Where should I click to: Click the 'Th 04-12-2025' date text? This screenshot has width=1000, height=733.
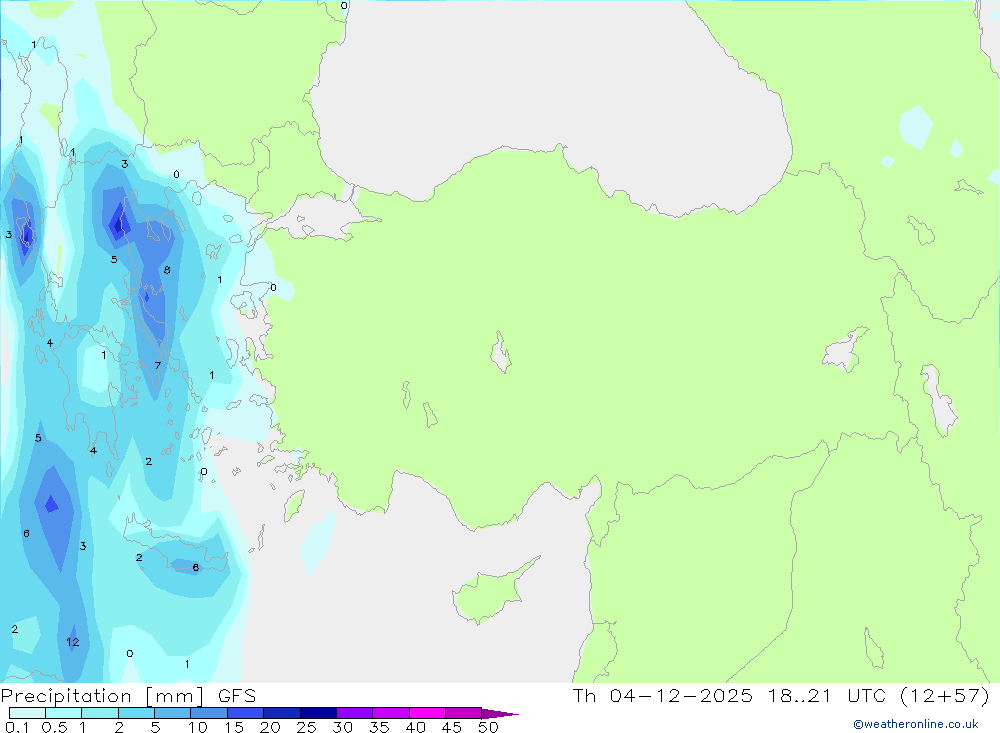click(662, 695)
